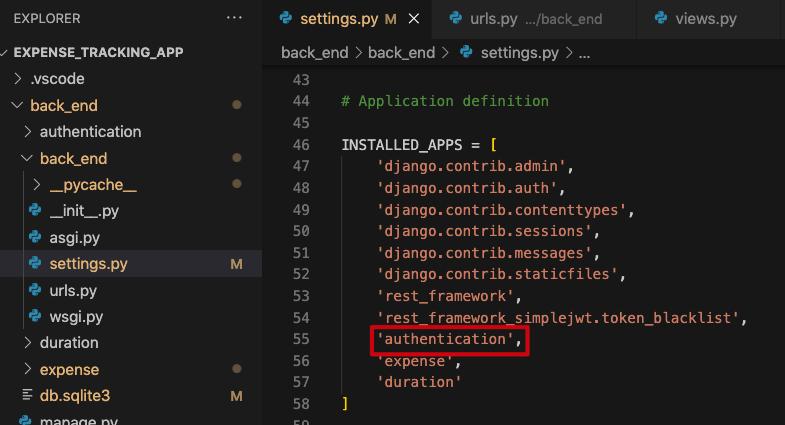The width and height of the screenshot is (785, 425).
Task: Expand the __pycache__ folder
Action: pyautogui.click(x=36, y=185)
